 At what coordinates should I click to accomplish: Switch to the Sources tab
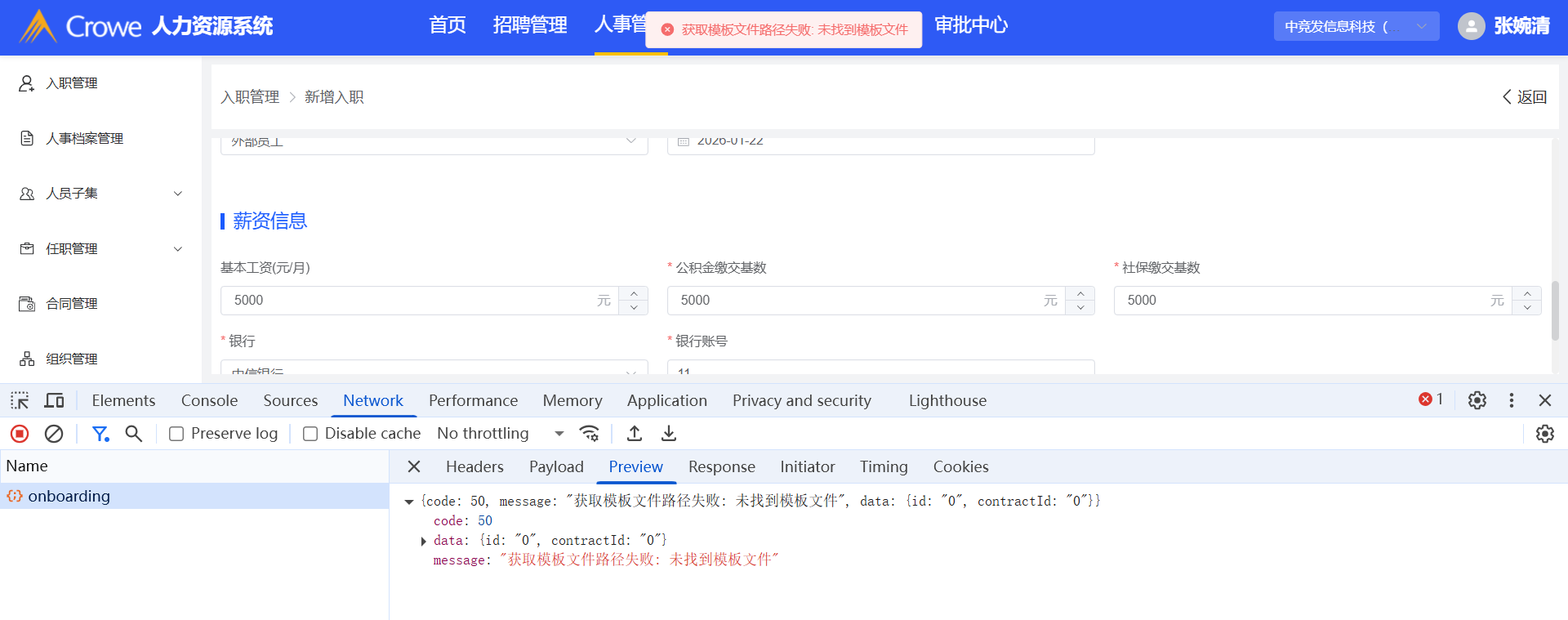point(291,400)
